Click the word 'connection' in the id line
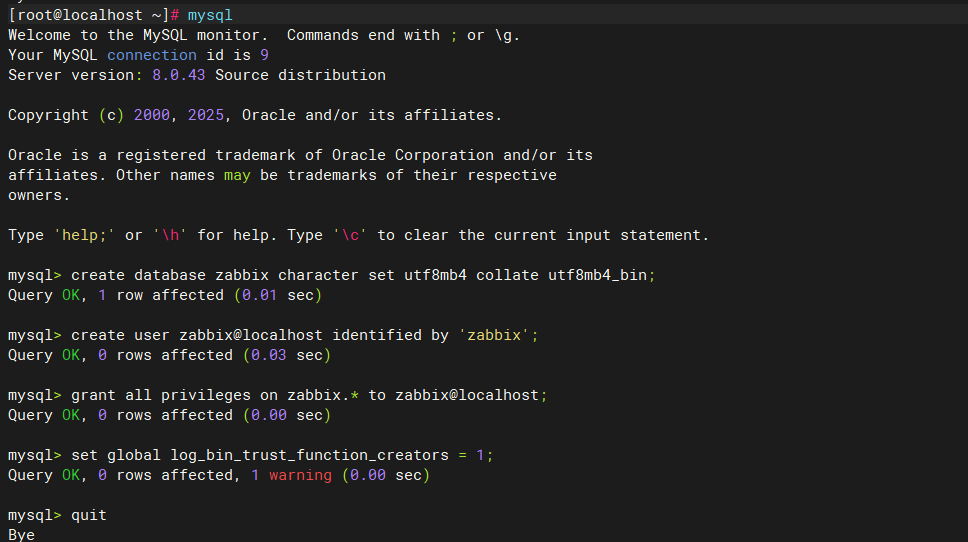The width and height of the screenshot is (968, 542). tap(152, 55)
